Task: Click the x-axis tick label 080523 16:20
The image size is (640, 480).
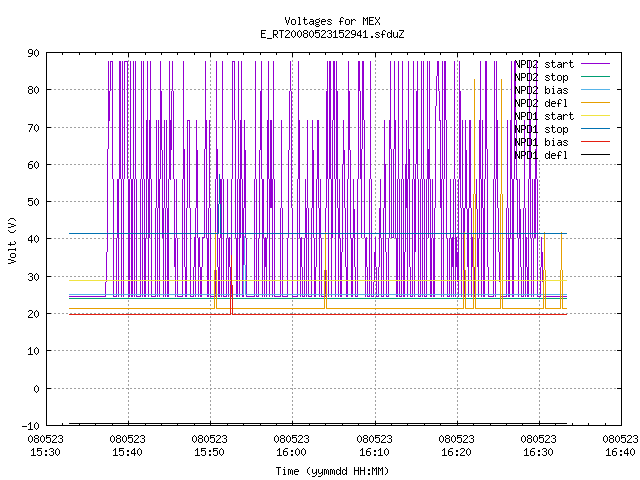Action: pos(456,445)
